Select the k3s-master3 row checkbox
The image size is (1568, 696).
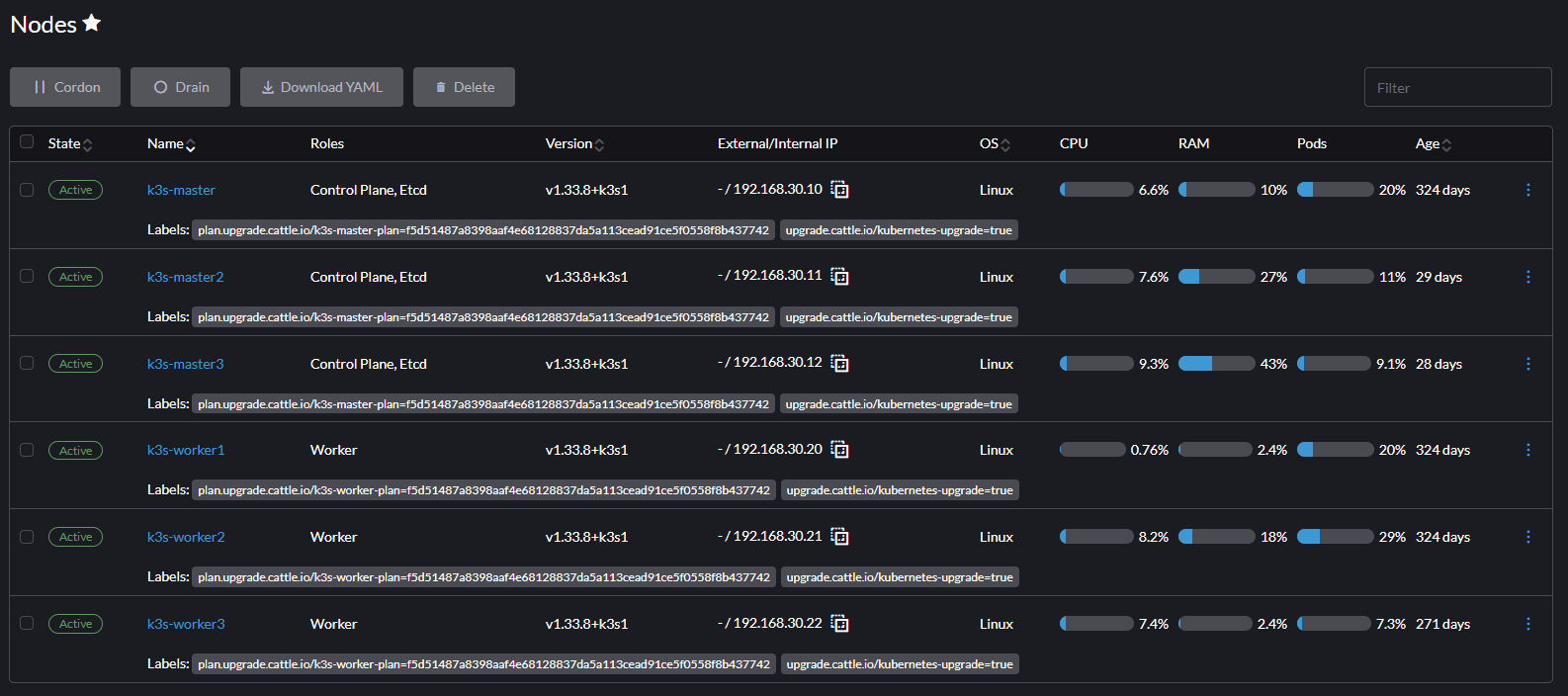(27, 363)
